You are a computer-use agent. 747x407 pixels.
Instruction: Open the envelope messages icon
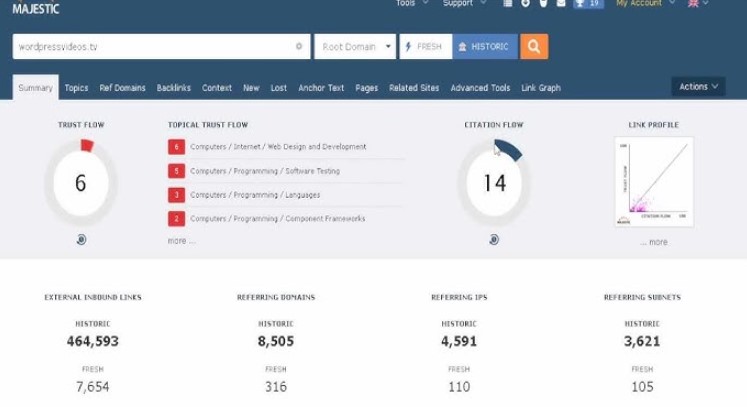[x=561, y=3]
